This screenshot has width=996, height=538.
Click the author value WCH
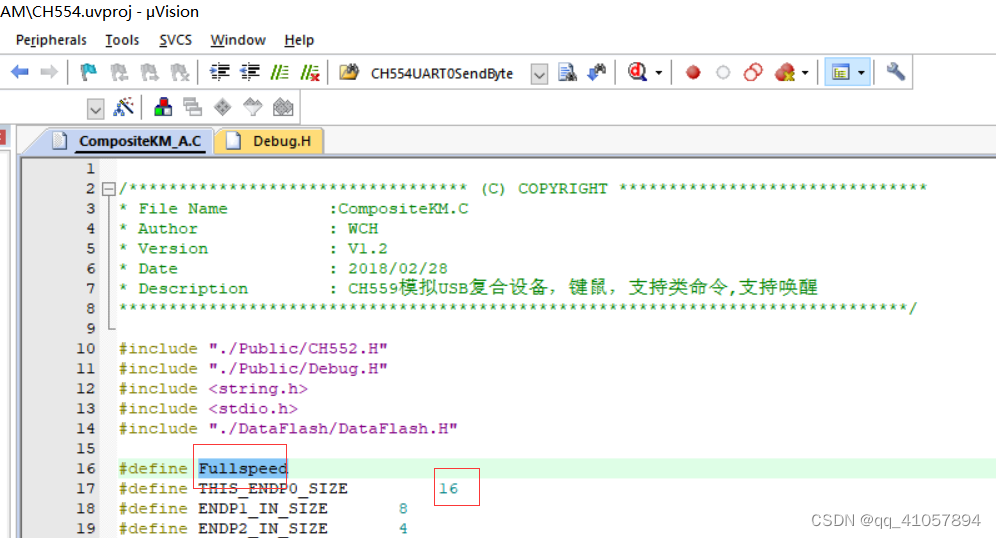(363, 229)
